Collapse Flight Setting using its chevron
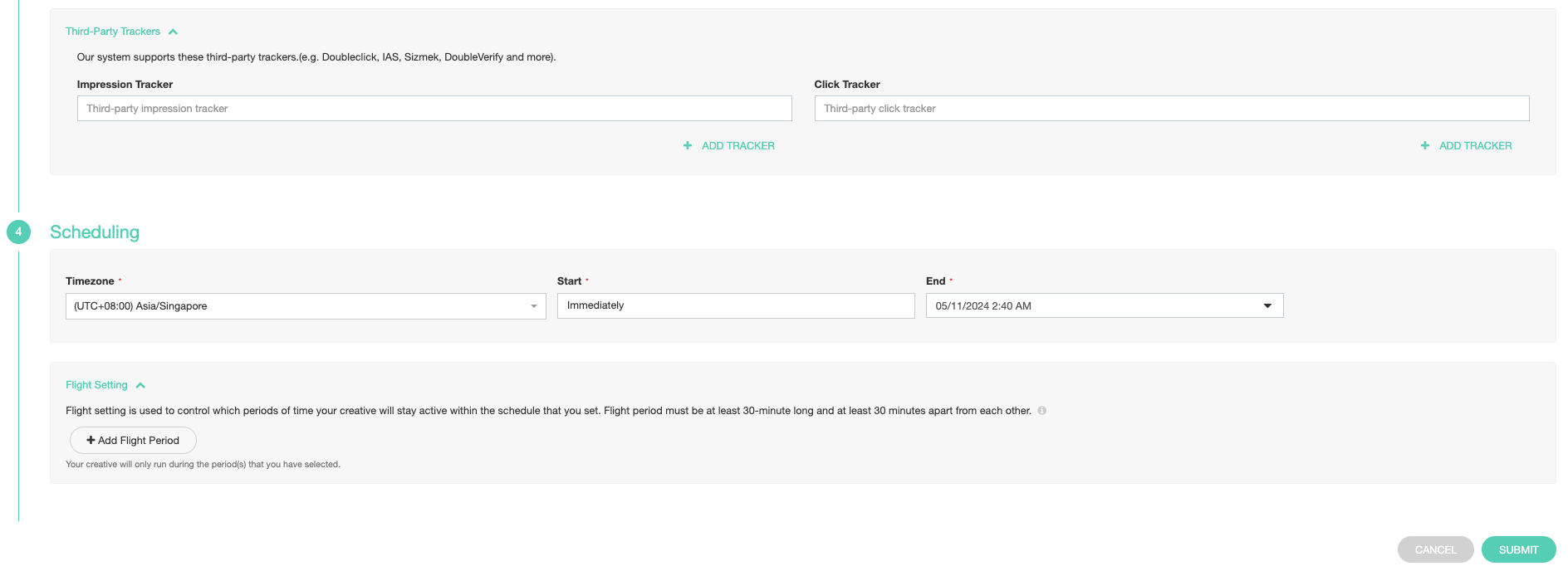 140,386
